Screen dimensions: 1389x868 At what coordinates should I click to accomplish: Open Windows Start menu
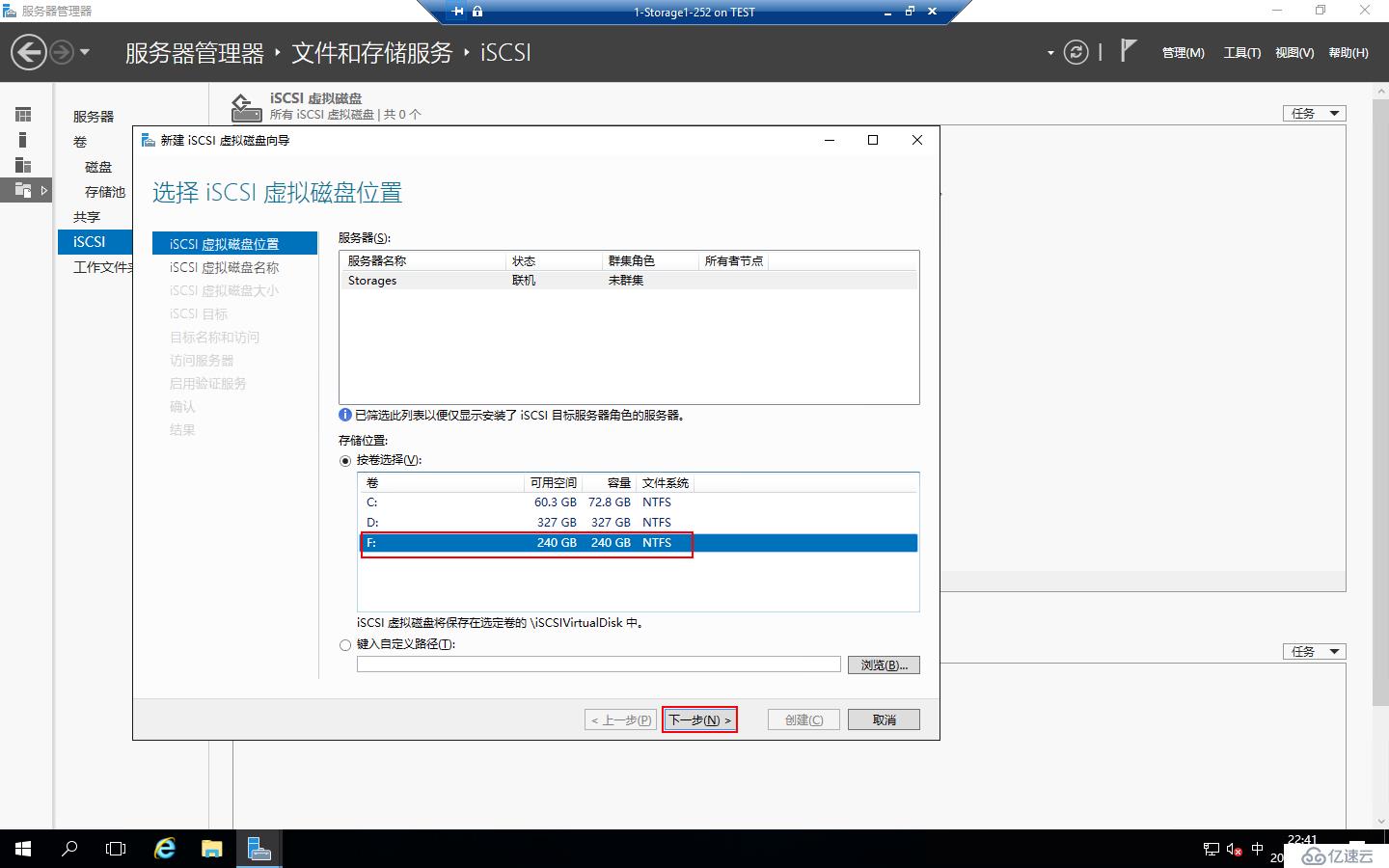pos(23,849)
